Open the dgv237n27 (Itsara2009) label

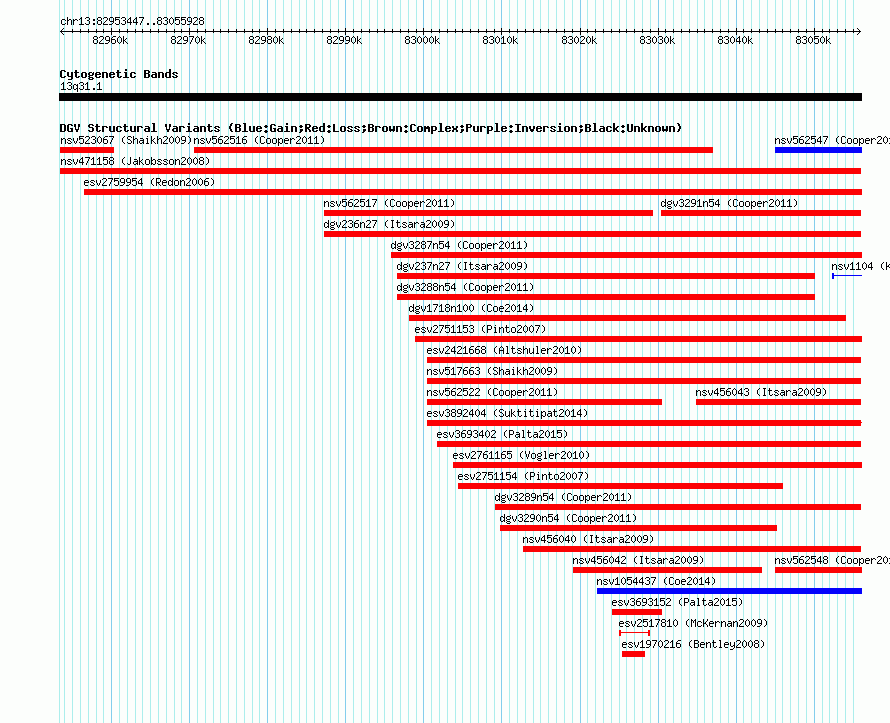click(462, 266)
